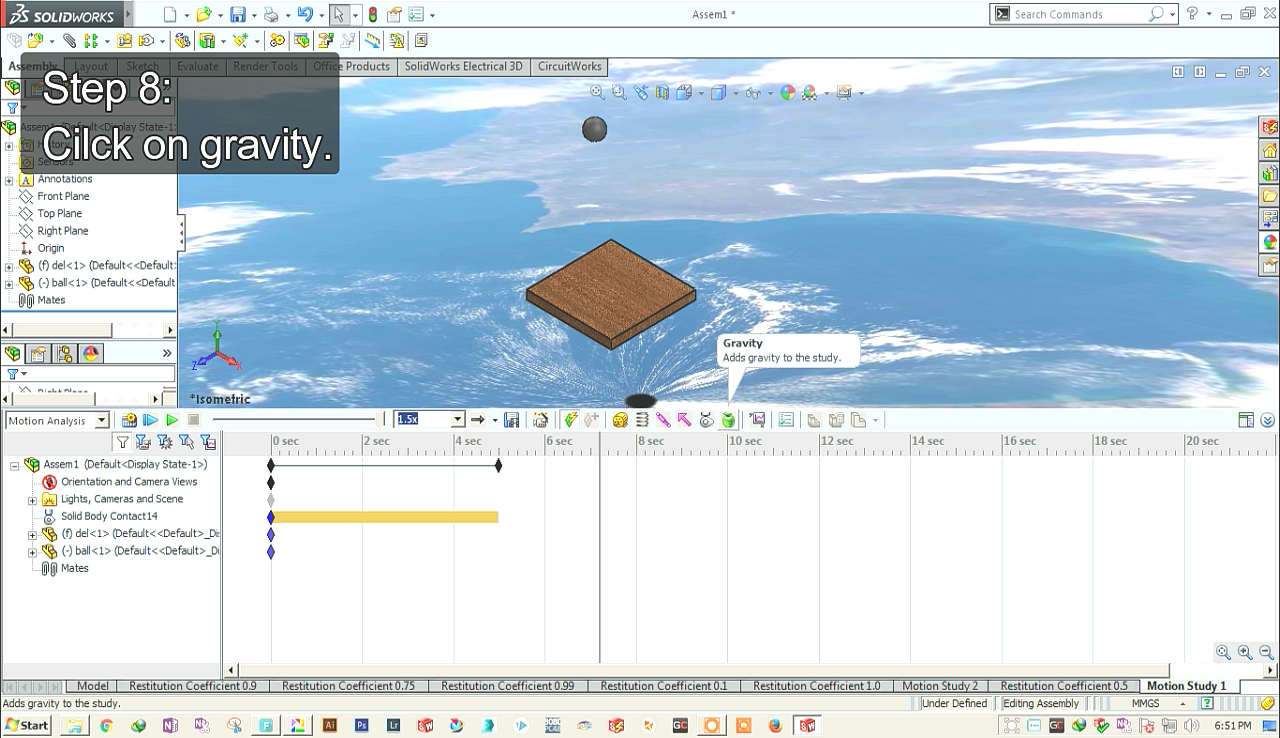Select Orientation and Camera Views
The width and height of the screenshot is (1280, 738).
click(x=129, y=482)
